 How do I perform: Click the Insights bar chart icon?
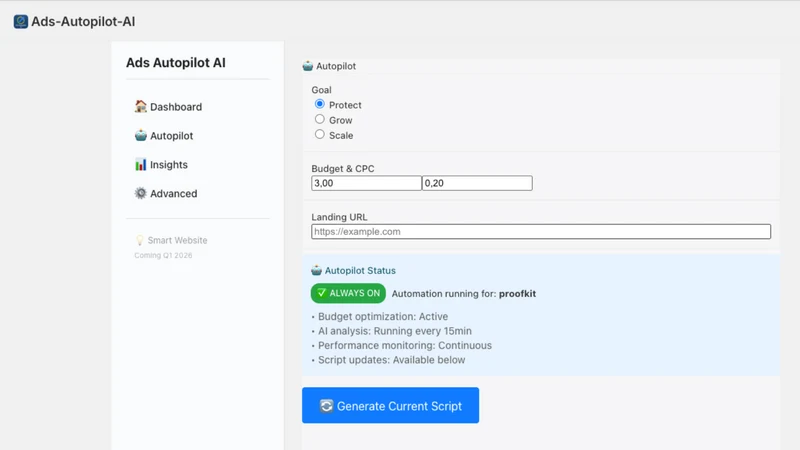140,164
